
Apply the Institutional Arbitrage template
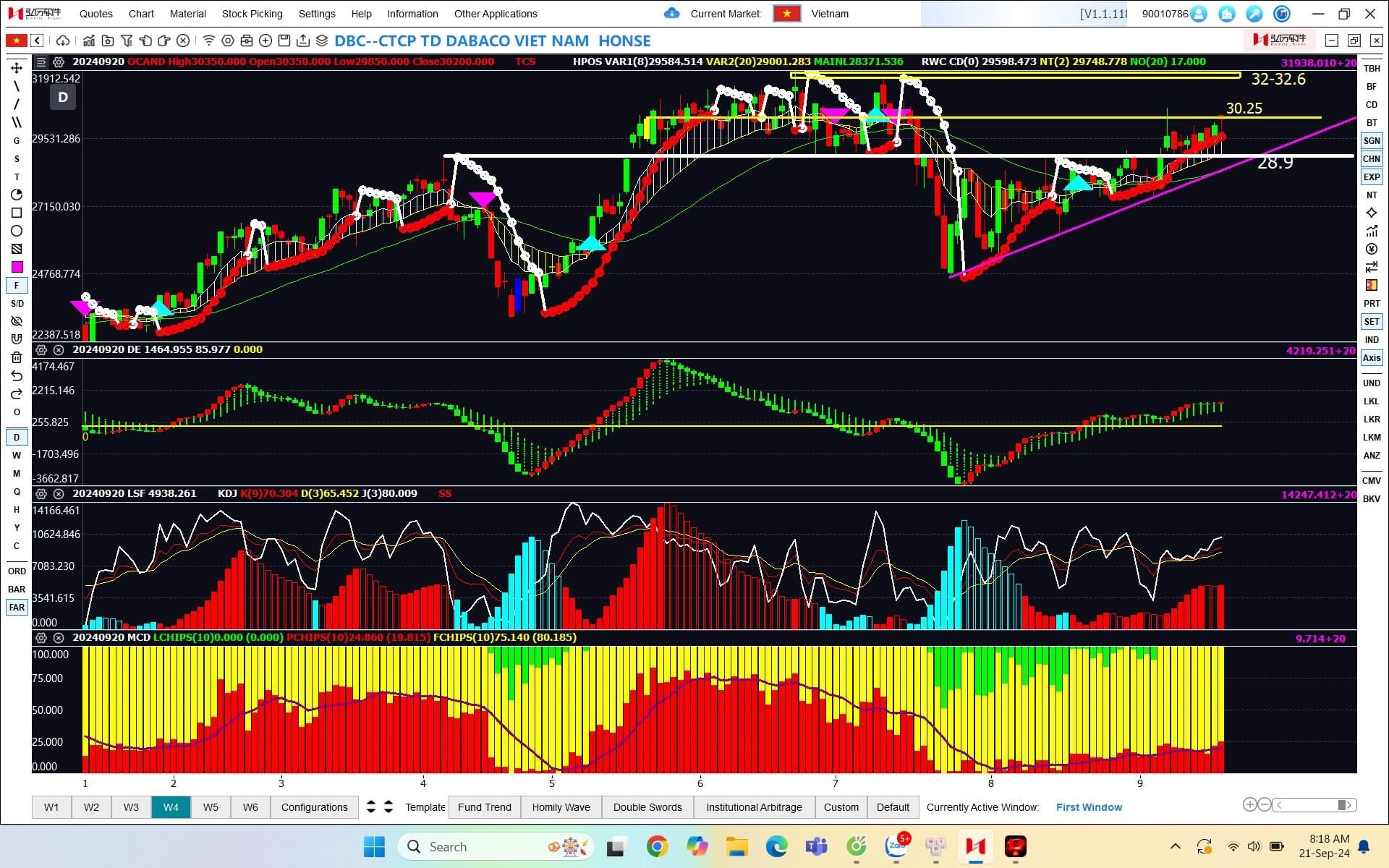point(754,807)
